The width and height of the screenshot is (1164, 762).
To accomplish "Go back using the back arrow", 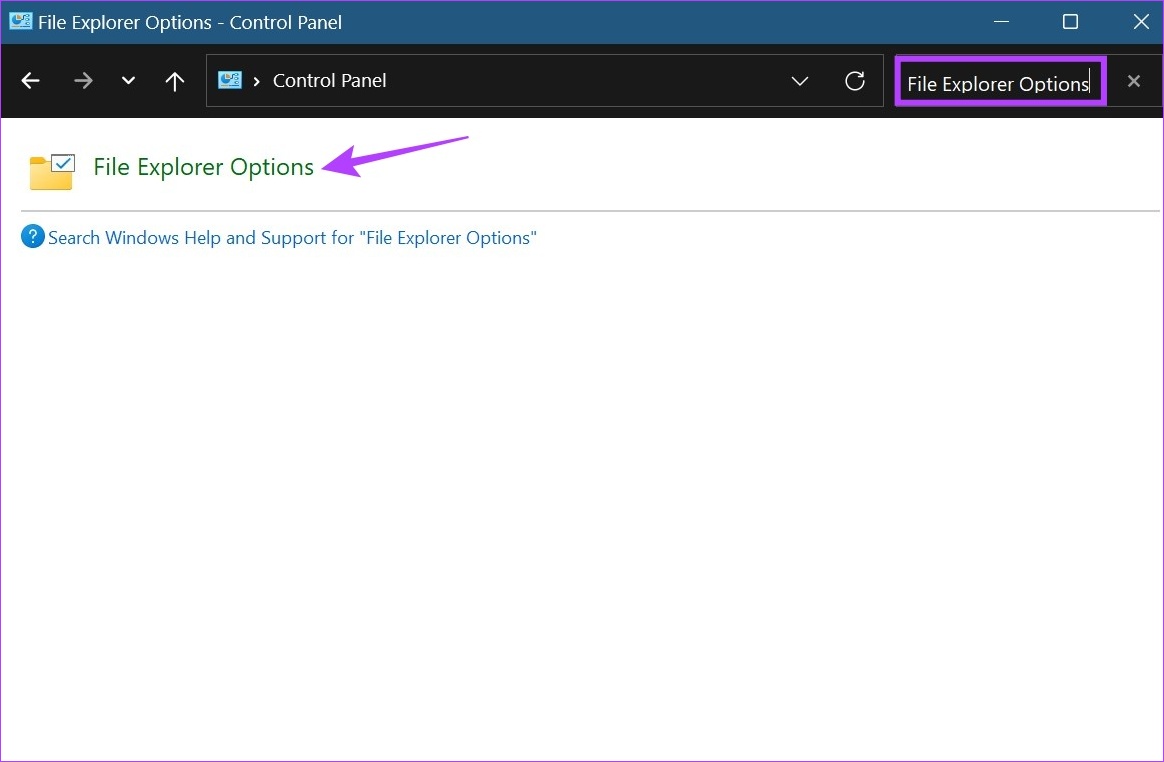I will click(x=30, y=80).
